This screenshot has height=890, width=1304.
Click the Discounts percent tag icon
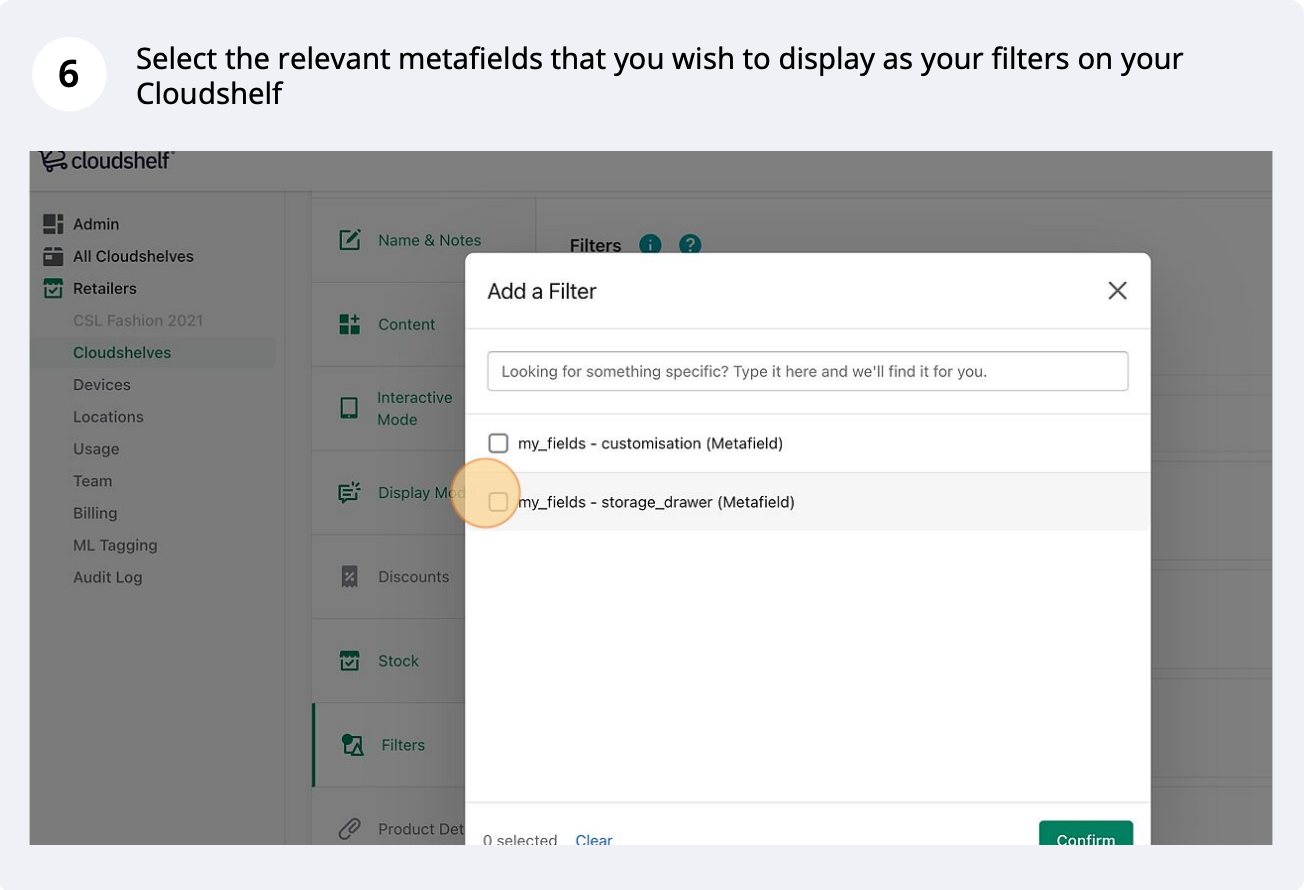[x=349, y=576]
